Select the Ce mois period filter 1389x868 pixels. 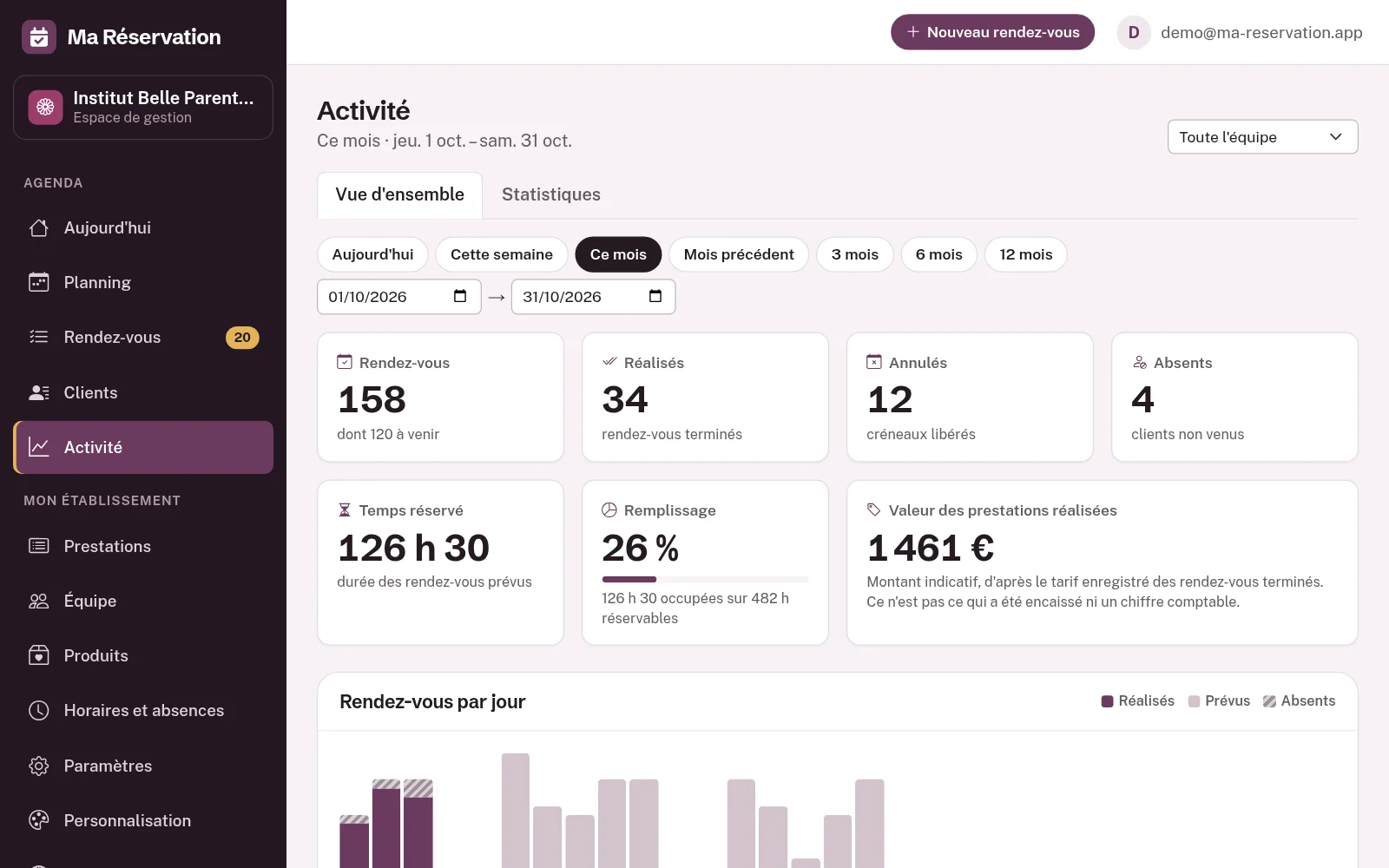click(618, 254)
